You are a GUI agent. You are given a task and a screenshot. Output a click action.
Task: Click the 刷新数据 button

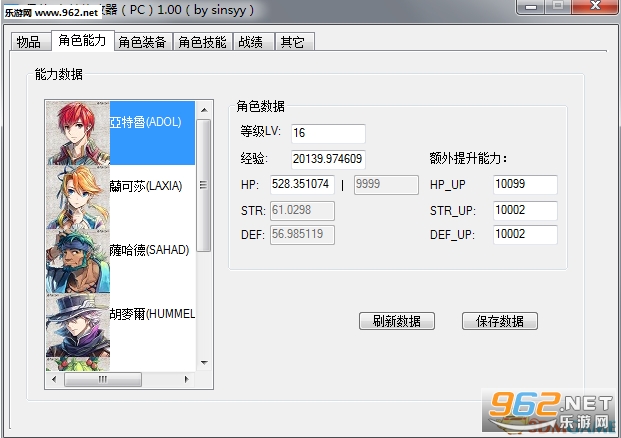pos(396,321)
